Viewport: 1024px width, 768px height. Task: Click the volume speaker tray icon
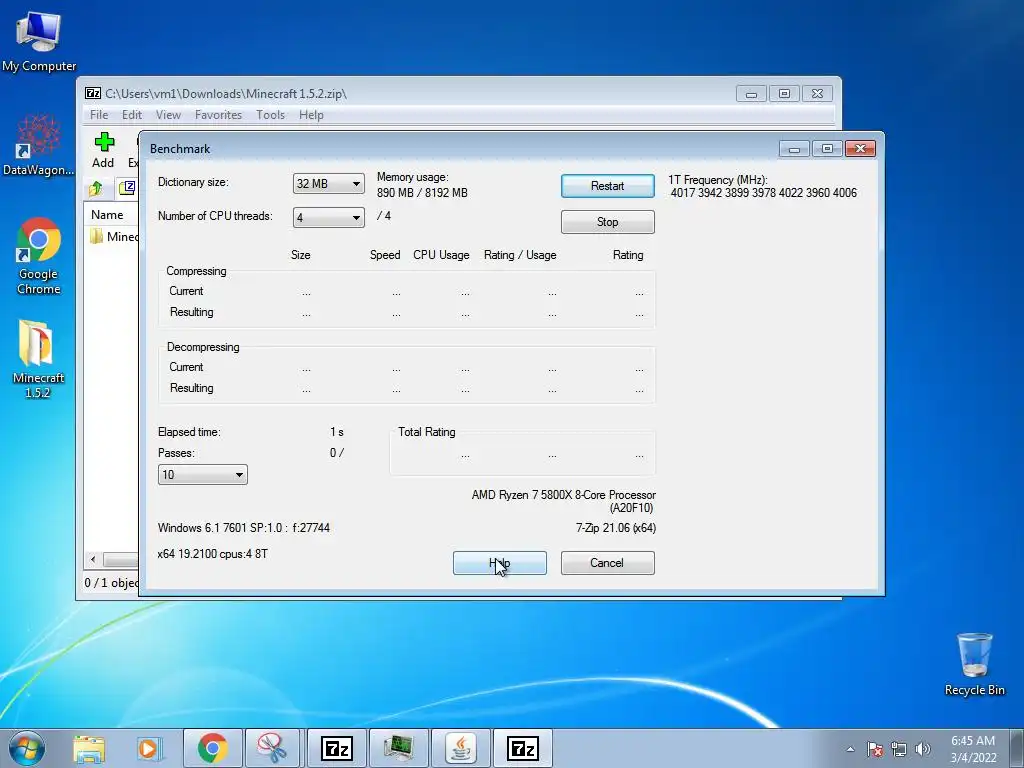(923, 749)
